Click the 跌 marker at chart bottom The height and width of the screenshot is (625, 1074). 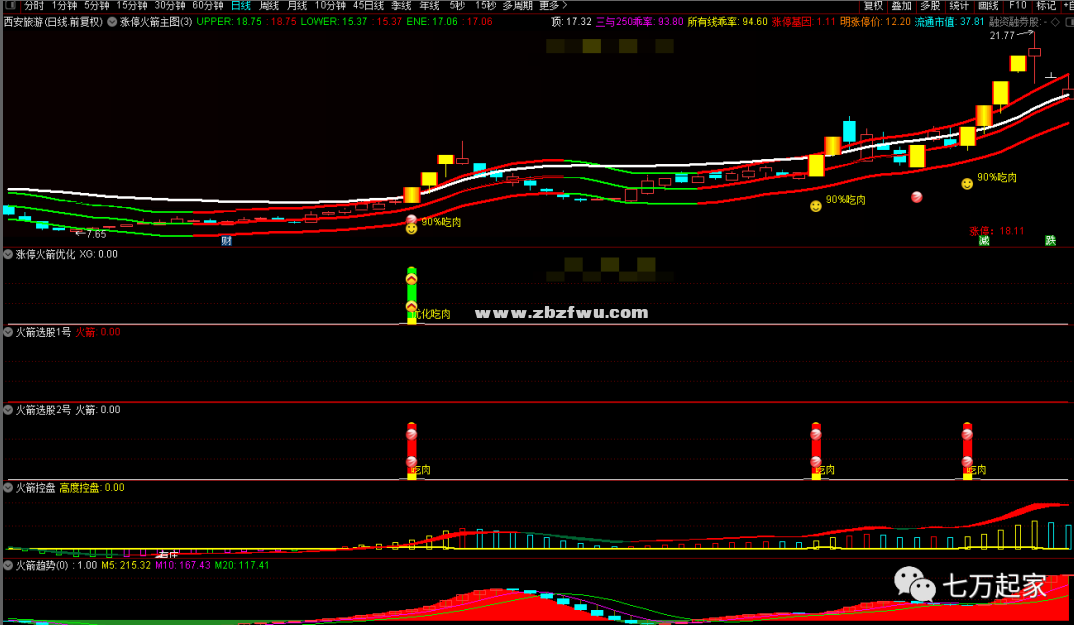1050,241
